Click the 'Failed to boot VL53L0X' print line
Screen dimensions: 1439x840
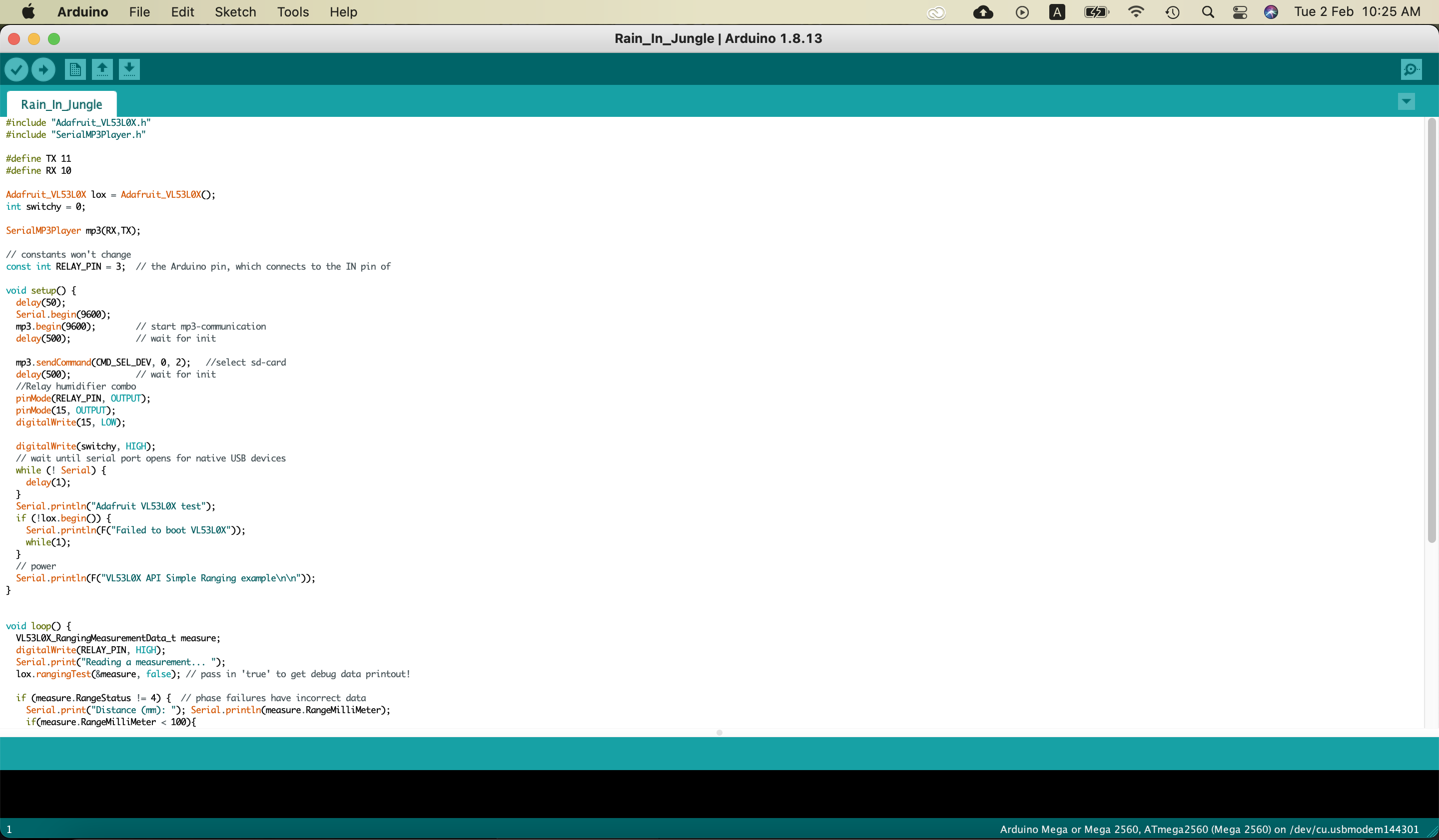pyautogui.click(x=136, y=530)
